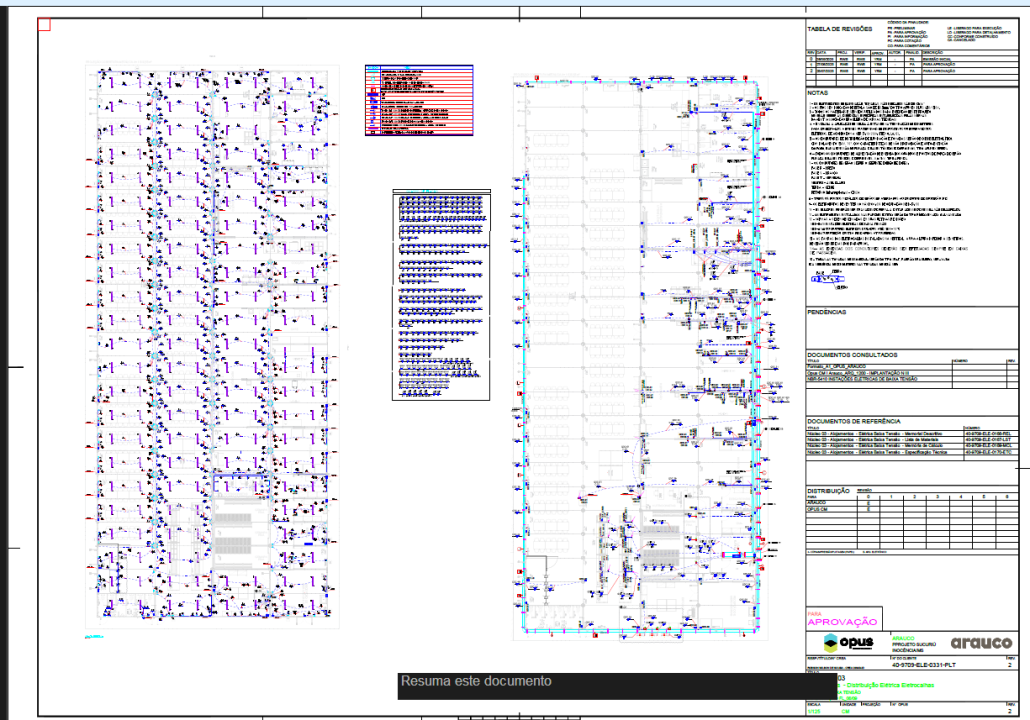Click the DOCUMENTOS DE REFERÊNCIA heading
This screenshot has height=720, width=1030.
click(854, 421)
